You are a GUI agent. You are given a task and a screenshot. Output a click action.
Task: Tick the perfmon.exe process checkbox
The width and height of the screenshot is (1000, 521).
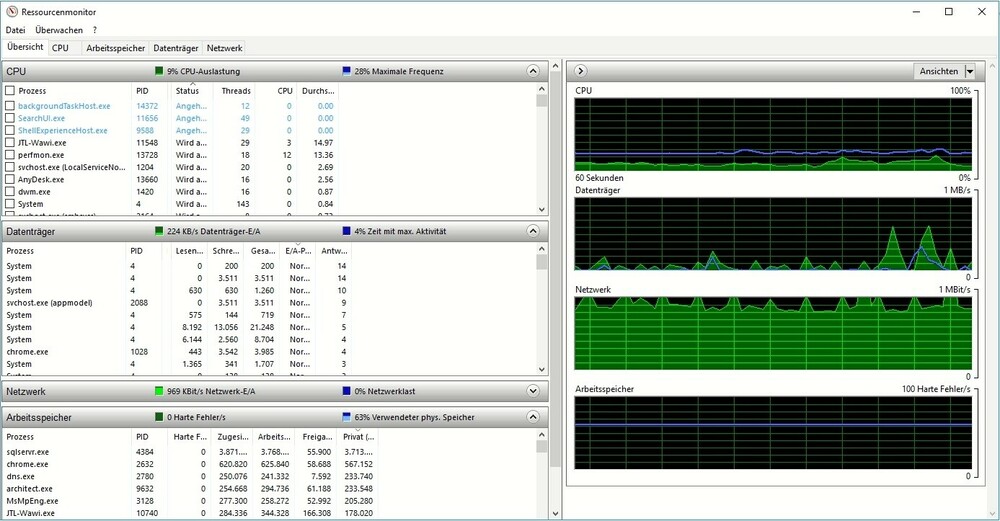pos(10,155)
